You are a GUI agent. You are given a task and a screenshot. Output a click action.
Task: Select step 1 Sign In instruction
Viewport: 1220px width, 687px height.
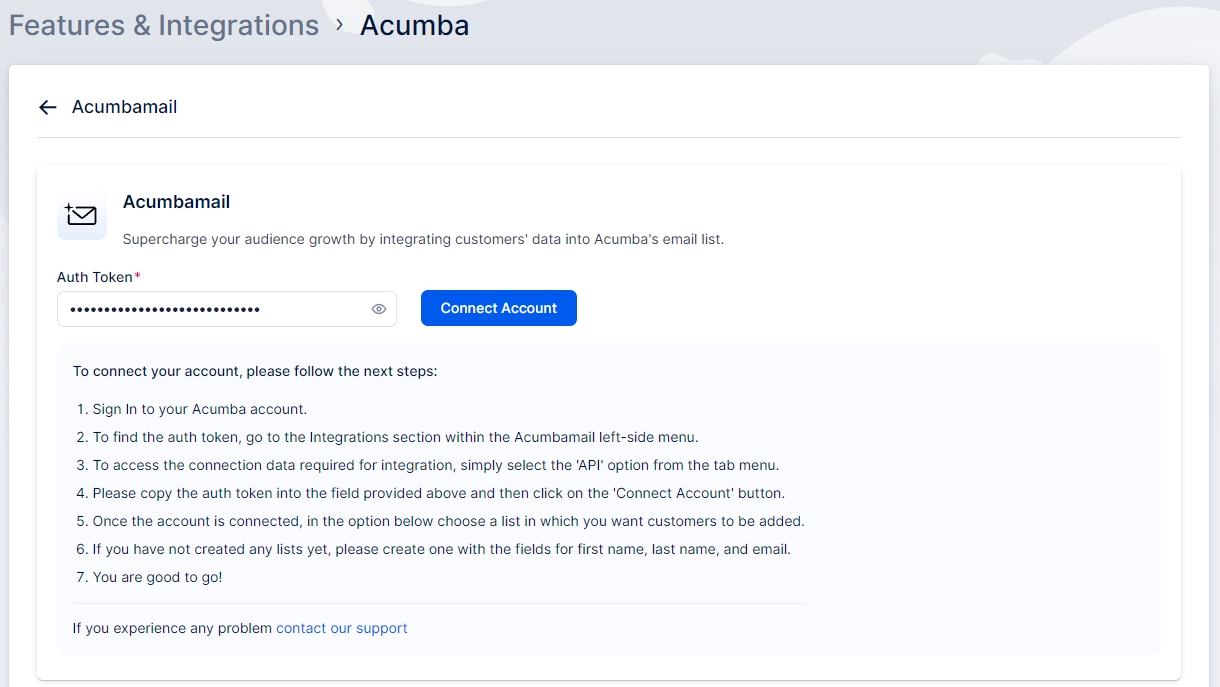pos(199,409)
